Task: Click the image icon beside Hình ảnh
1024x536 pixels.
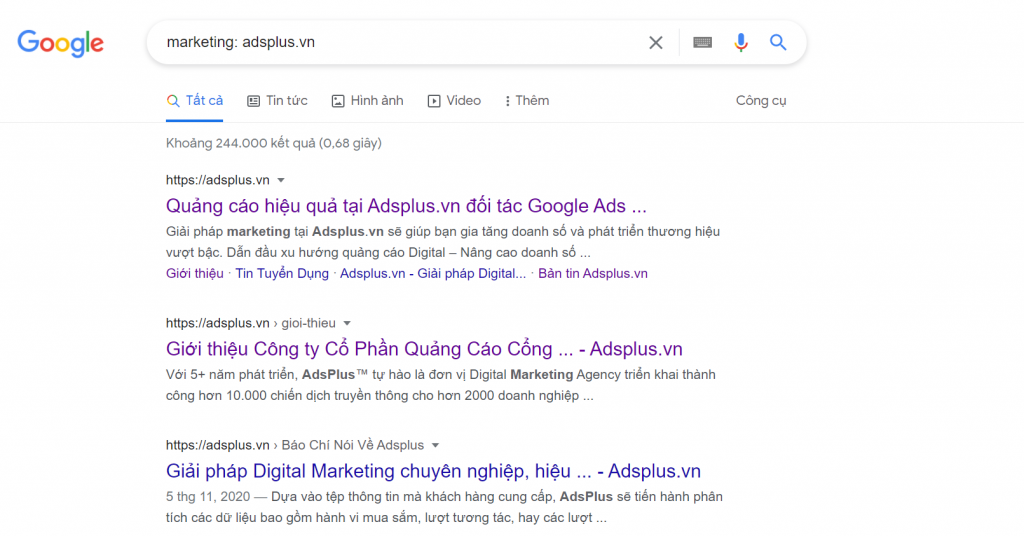Action: (x=338, y=101)
